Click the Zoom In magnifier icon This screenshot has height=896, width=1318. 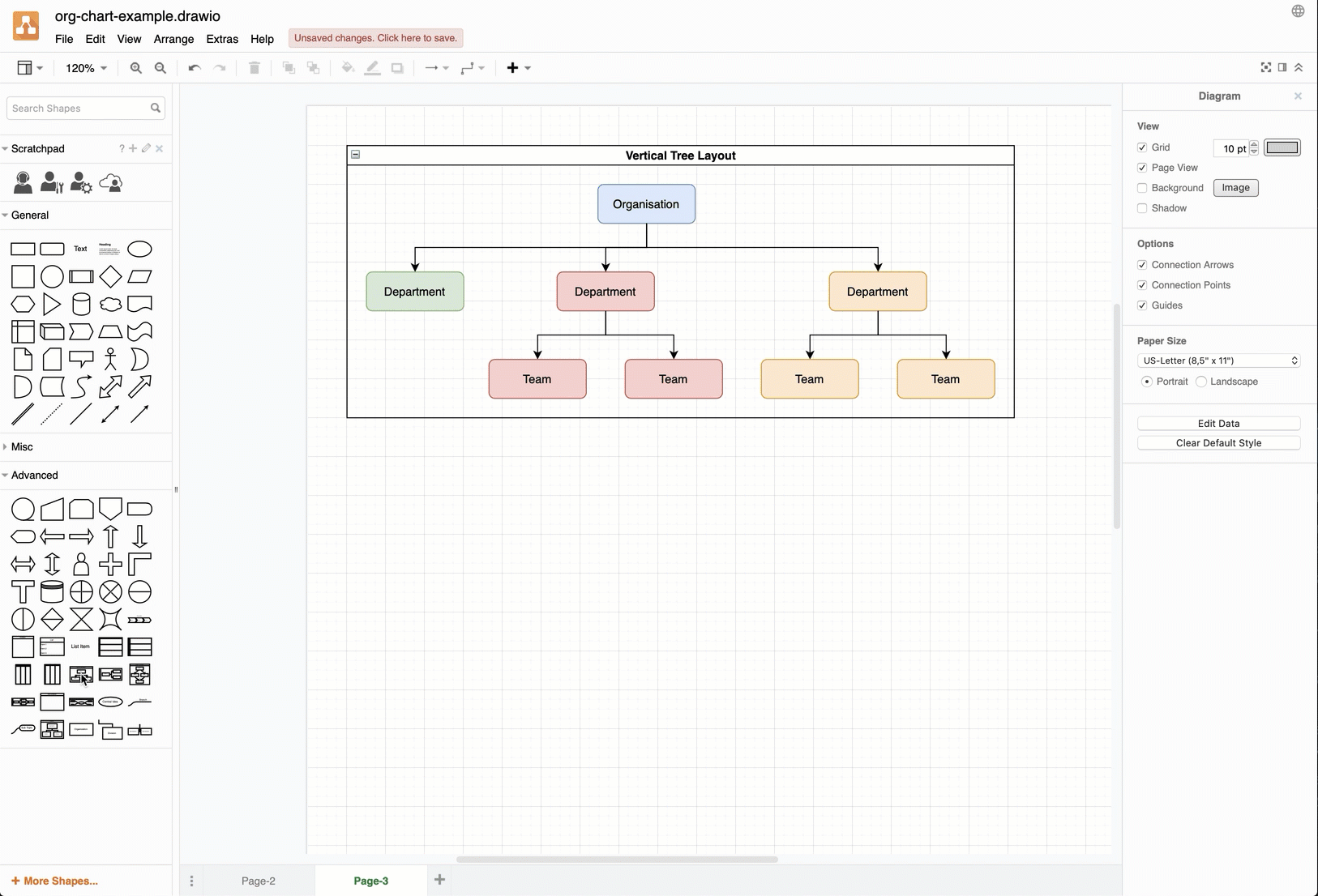point(136,68)
